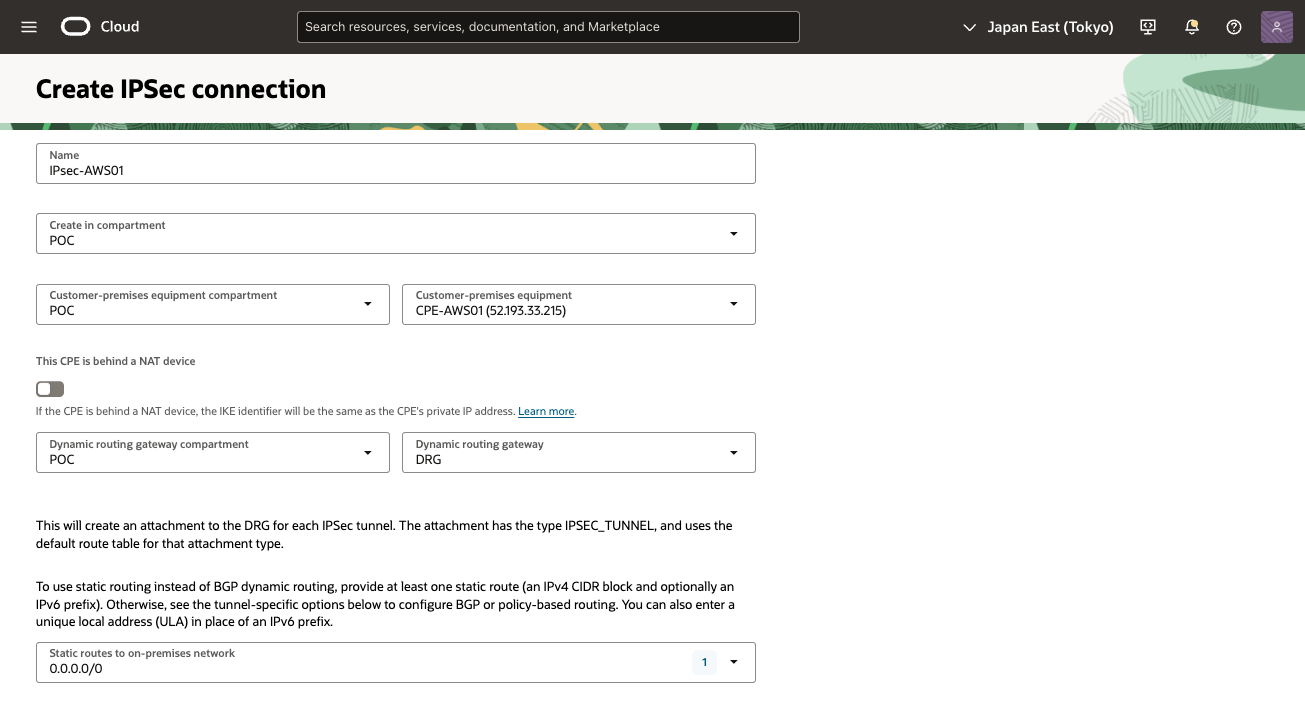1305x711 pixels.
Task: Expand the static routes dropdown arrow
Action: [734, 662]
